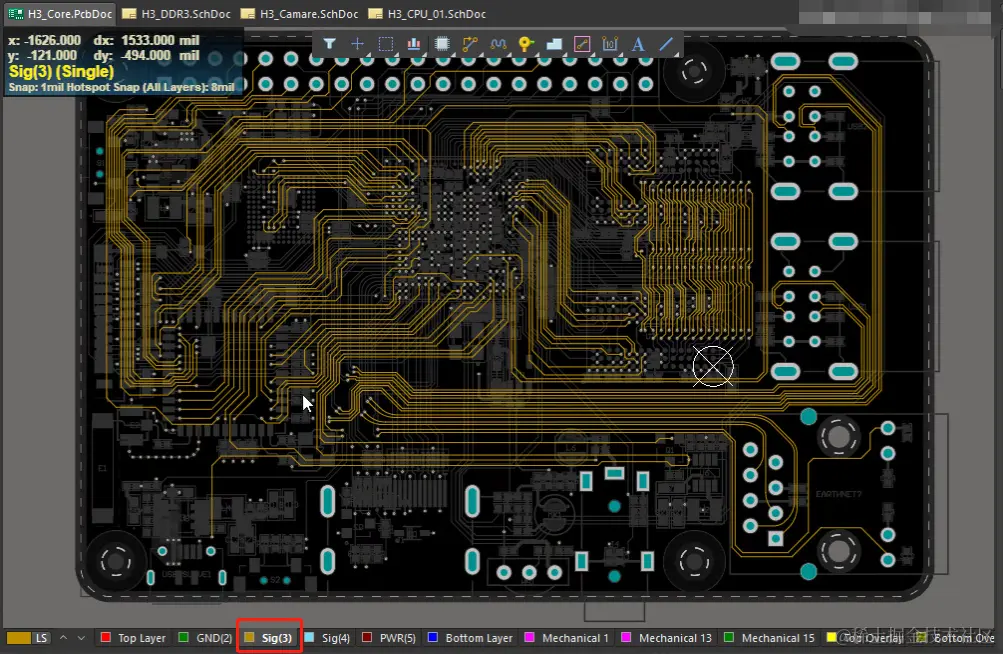The image size is (1003, 654).
Task: Click the Sig(4) cyan color swatch
Action: (310, 637)
